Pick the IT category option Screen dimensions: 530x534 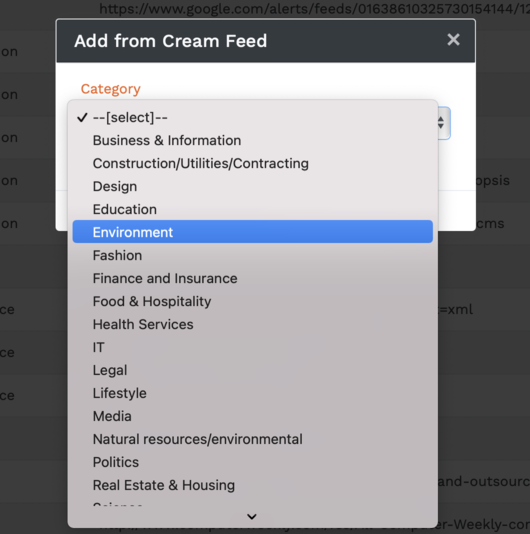(x=253, y=347)
